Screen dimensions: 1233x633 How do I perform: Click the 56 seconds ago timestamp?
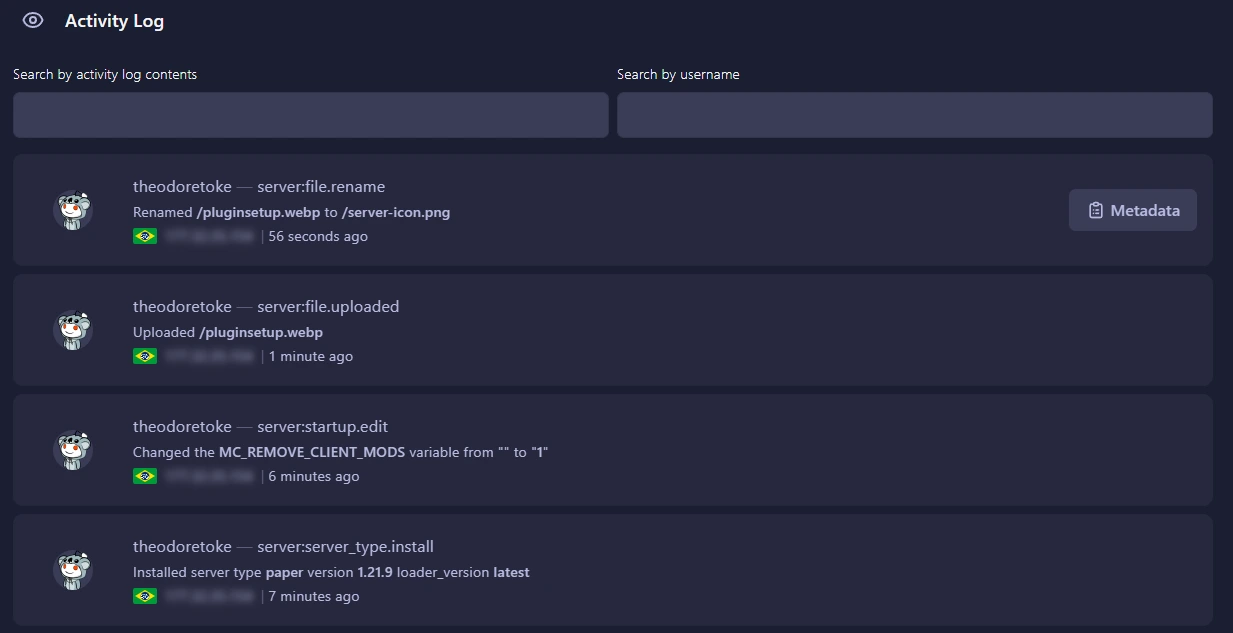317,236
